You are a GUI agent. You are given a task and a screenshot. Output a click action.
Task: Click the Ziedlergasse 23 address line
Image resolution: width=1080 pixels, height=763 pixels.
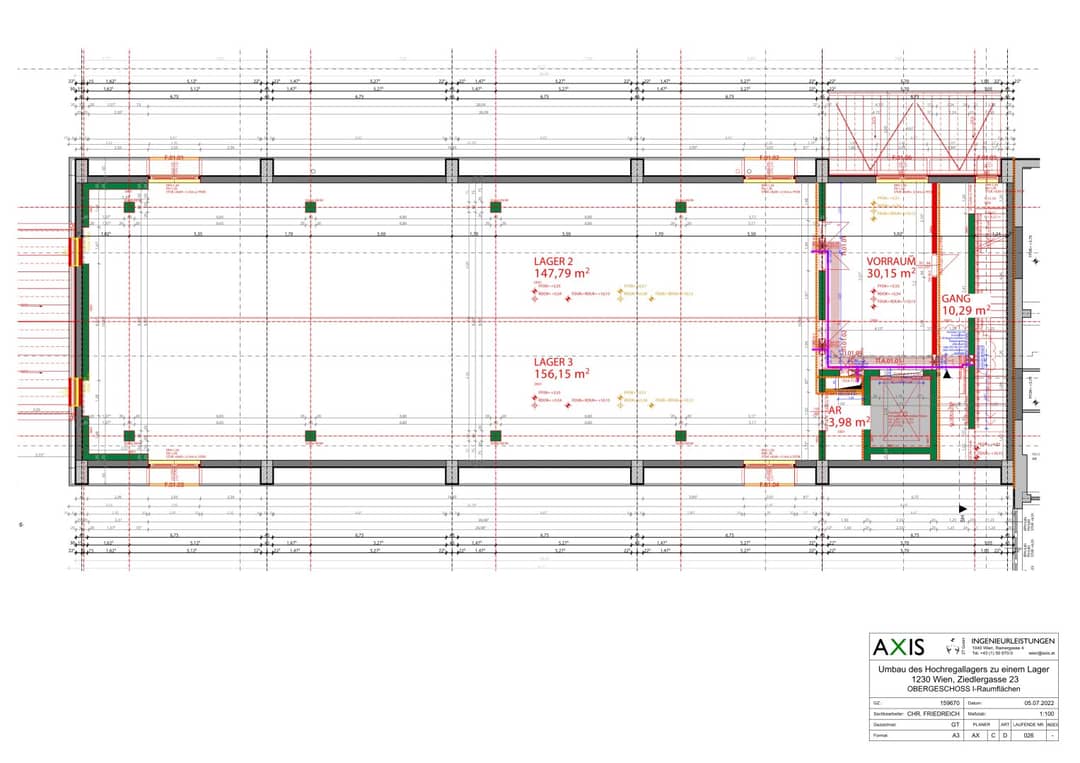pyautogui.click(x=964, y=679)
